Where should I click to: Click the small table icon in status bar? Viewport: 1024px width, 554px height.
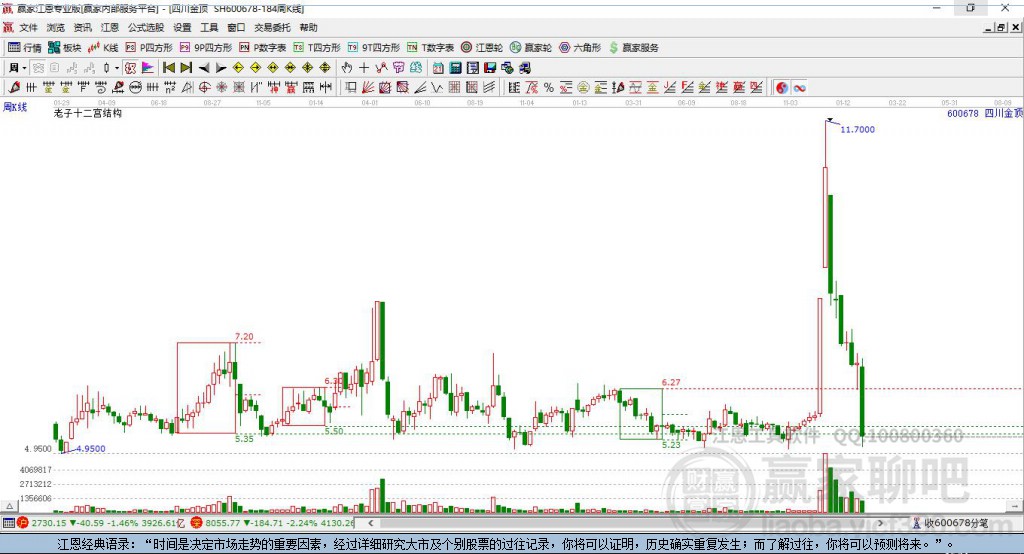click(8, 523)
